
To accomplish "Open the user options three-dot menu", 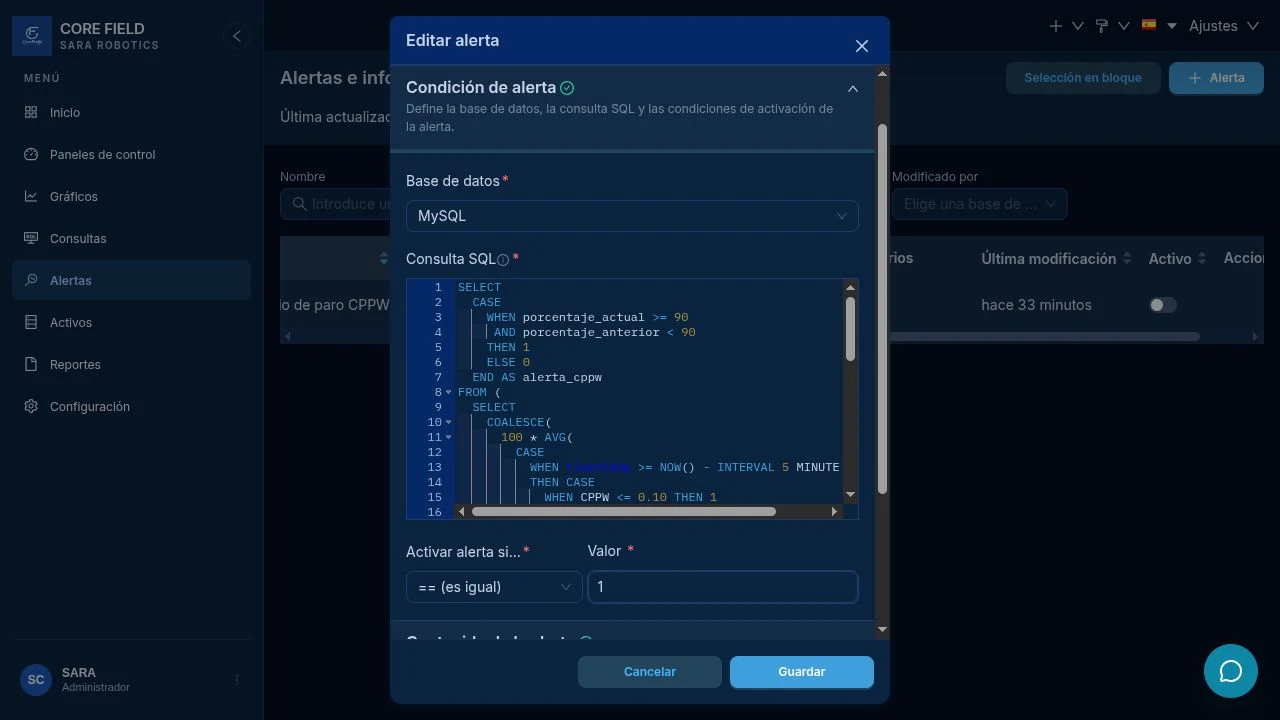I will [237, 680].
